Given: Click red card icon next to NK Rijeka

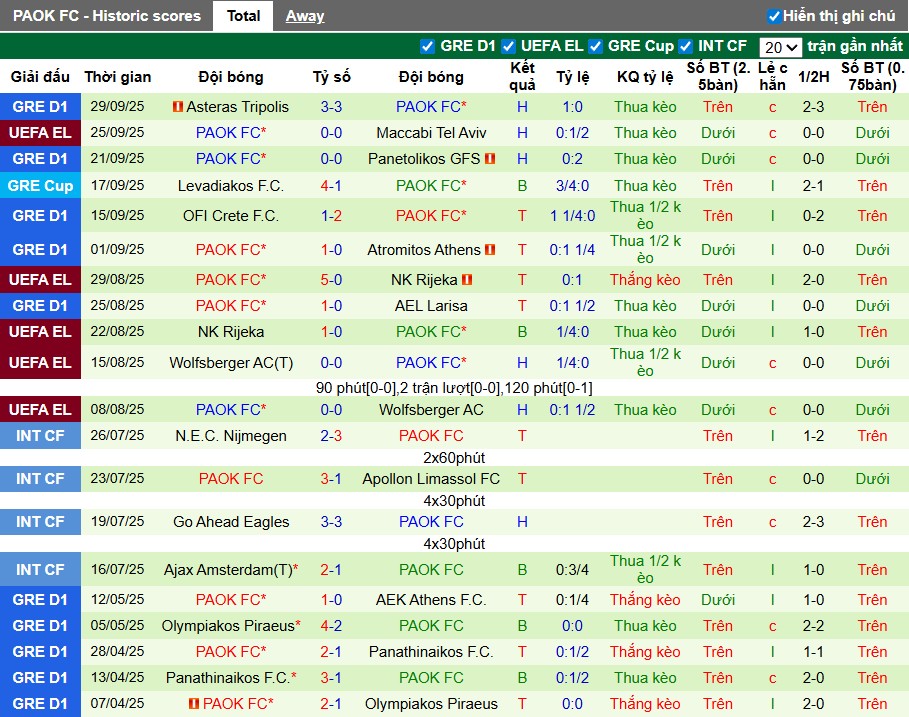Looking at the screenshot, I should (x=467, y=280).
